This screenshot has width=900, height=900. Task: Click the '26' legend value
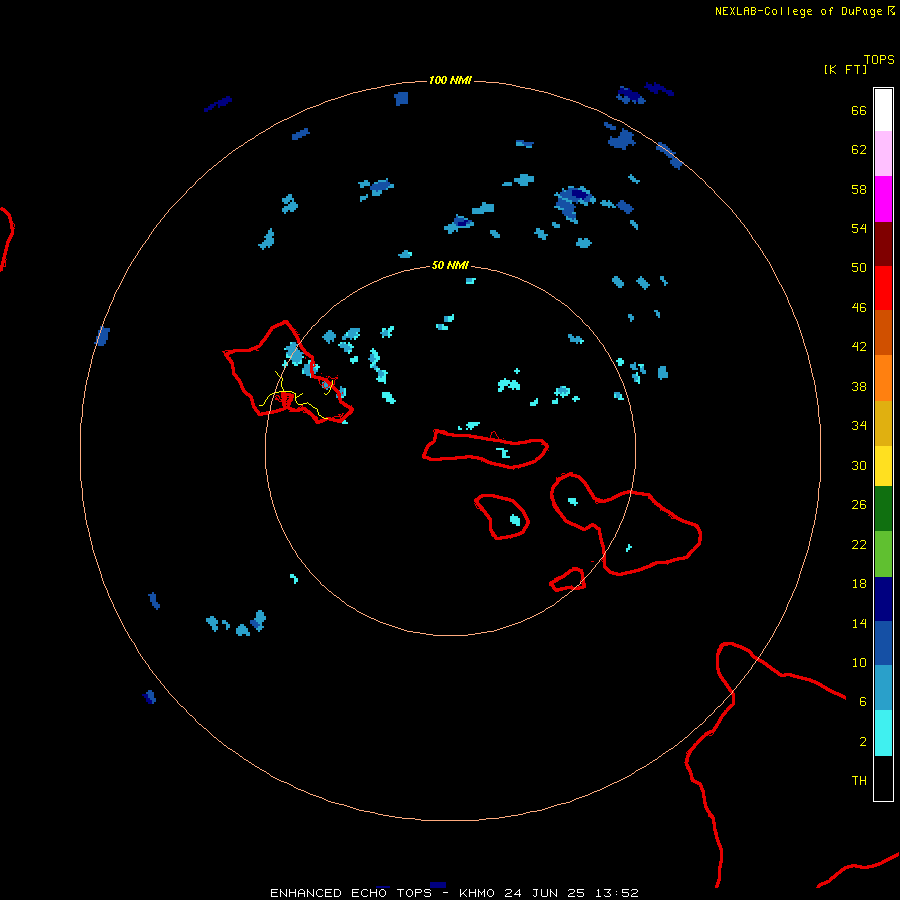[859, 505]
